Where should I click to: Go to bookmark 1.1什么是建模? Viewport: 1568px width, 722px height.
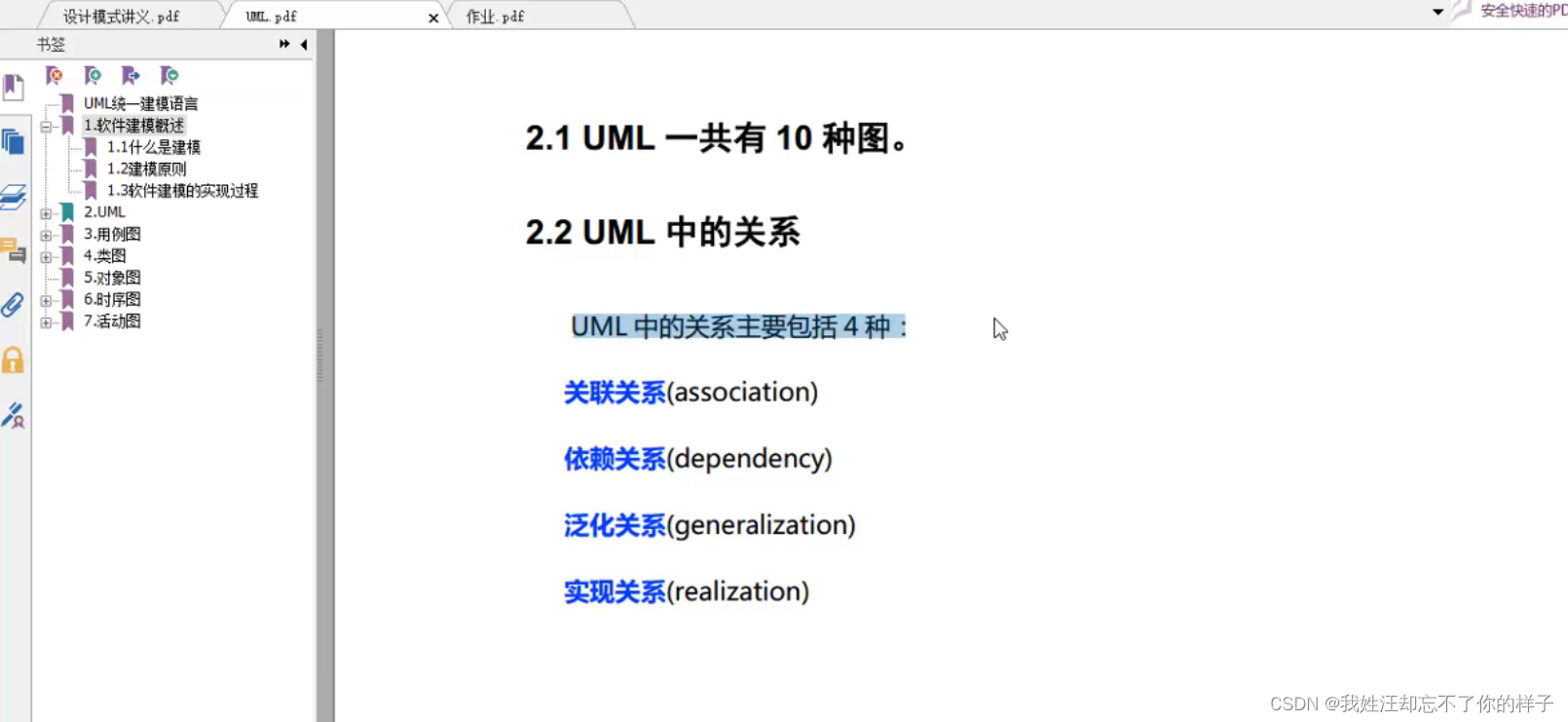tap(154, 147)
